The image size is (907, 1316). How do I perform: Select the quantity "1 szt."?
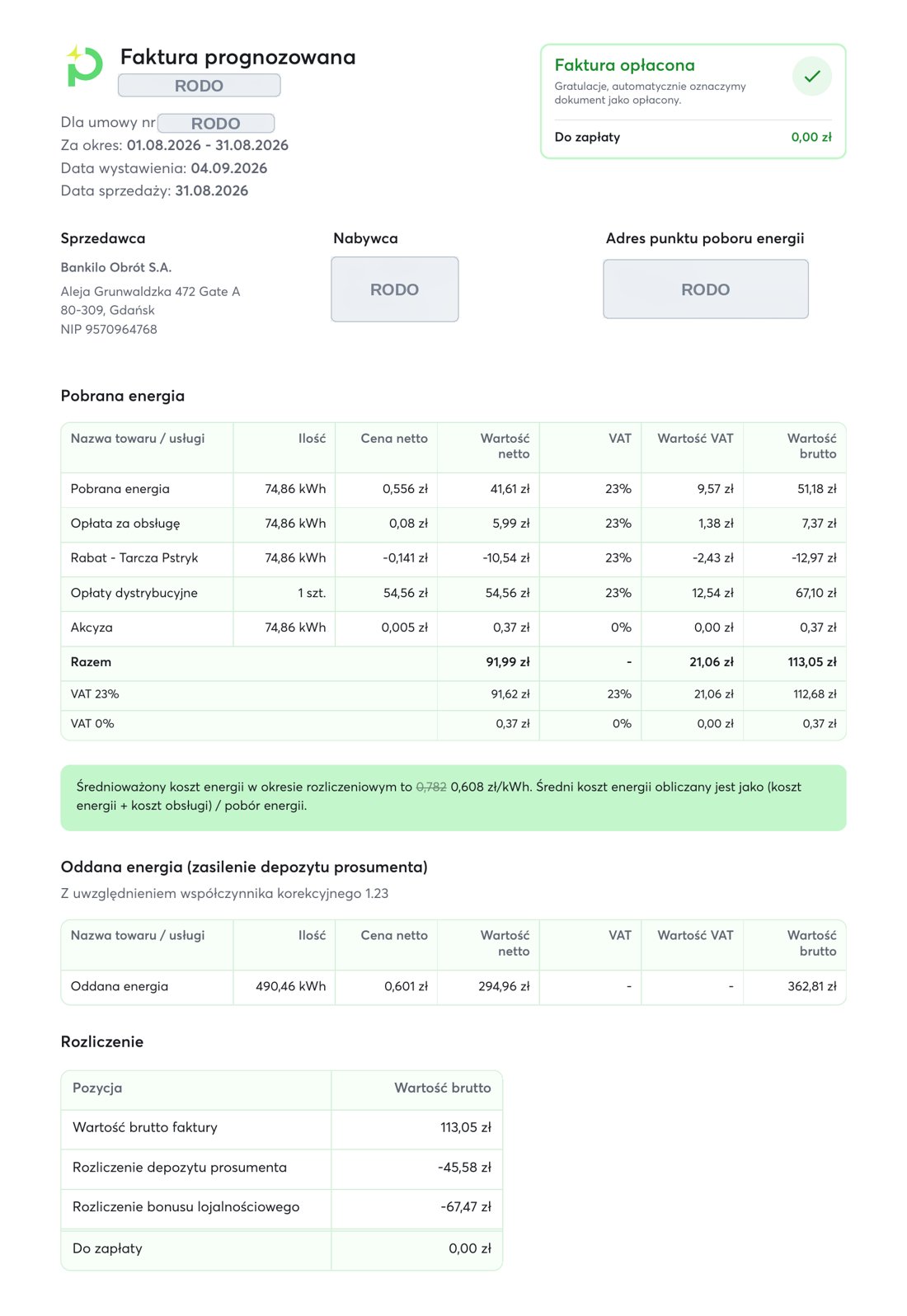coord(312,593)
